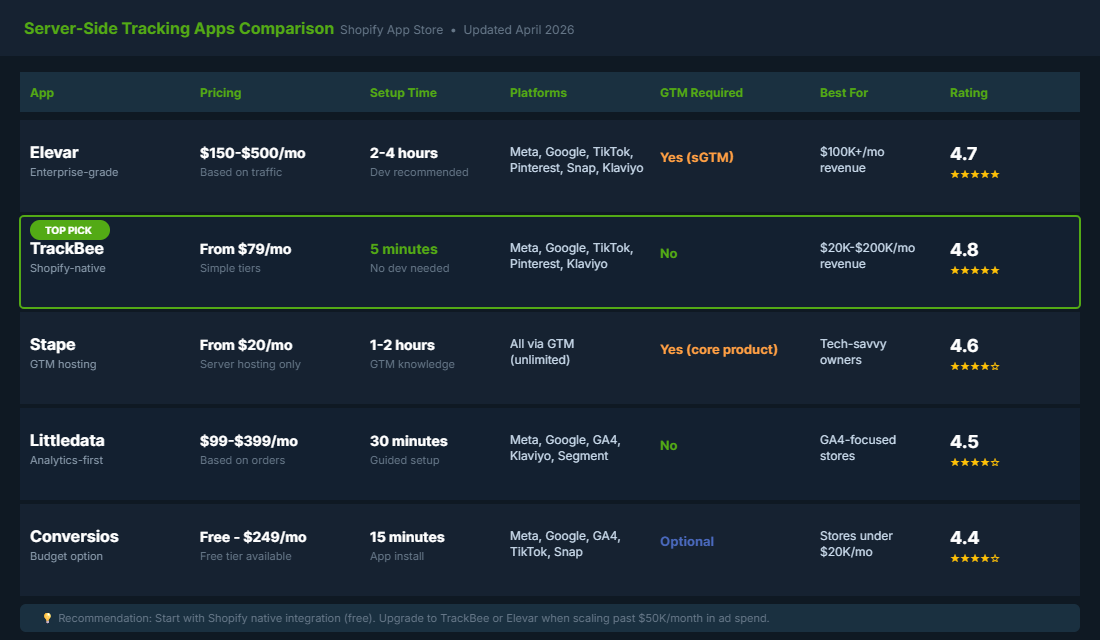The image size is (1100, 640).
Task: Select the highlighted TrackBee row
Action: pyautogui.click(x=550, y=262)
